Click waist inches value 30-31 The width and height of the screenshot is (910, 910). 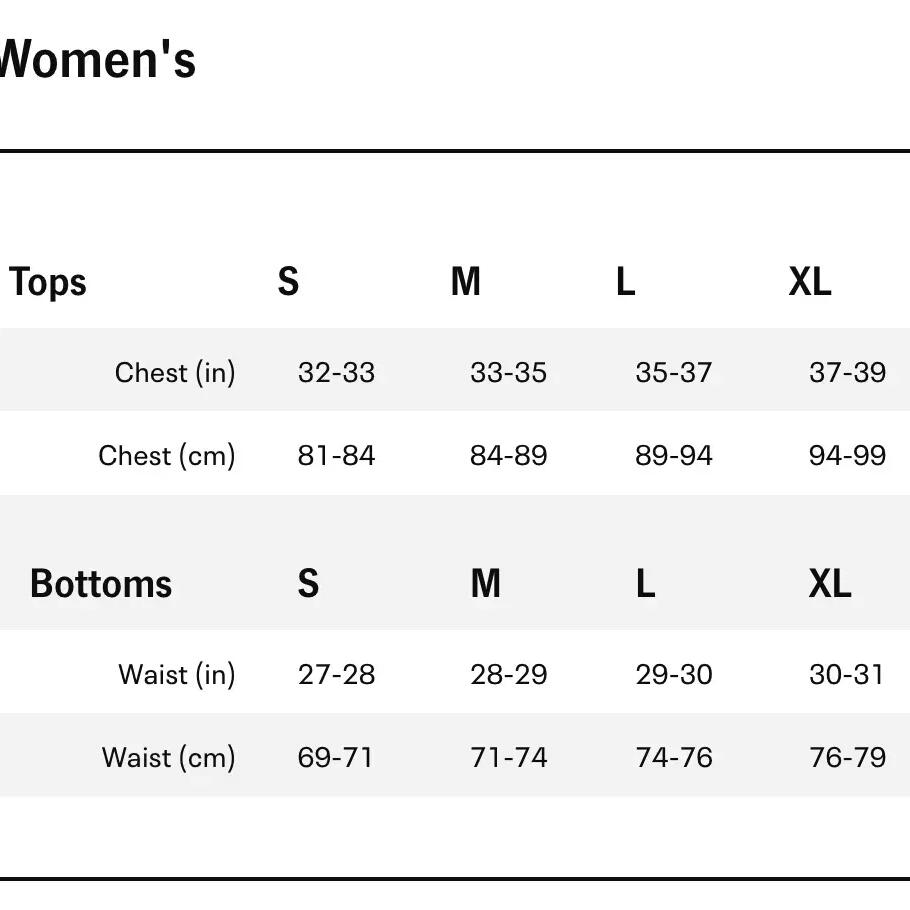coord(847,675)
